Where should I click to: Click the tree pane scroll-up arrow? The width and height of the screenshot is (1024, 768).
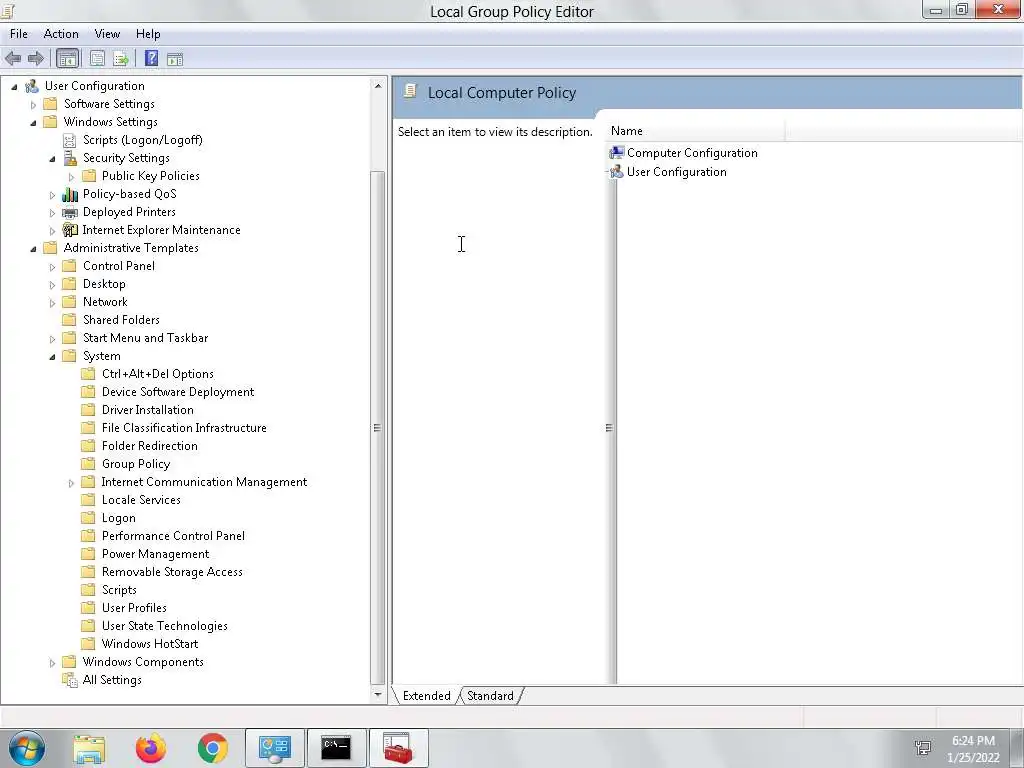[x=377, y=86]
